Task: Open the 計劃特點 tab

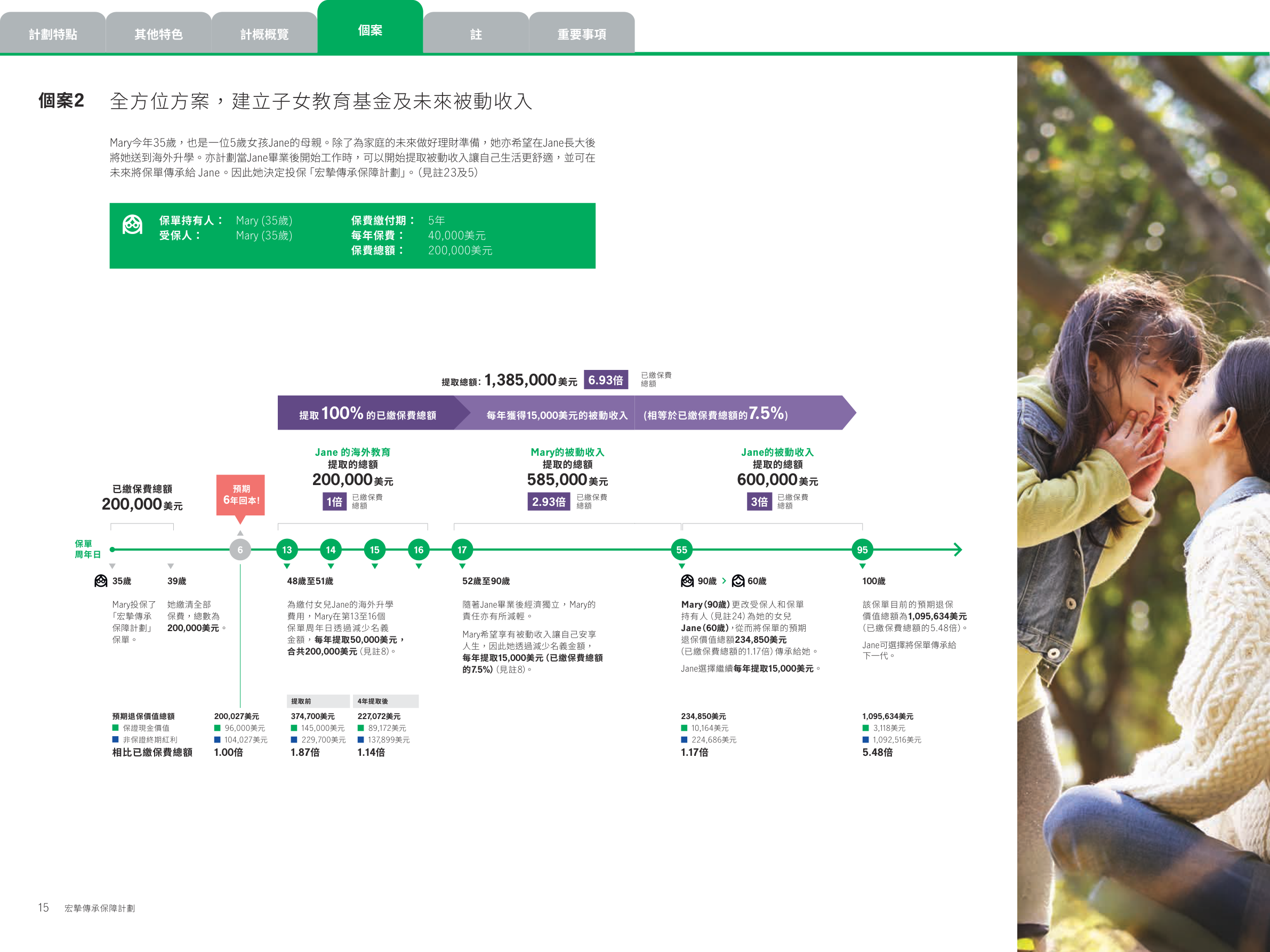Action: [x=53, y=34]
